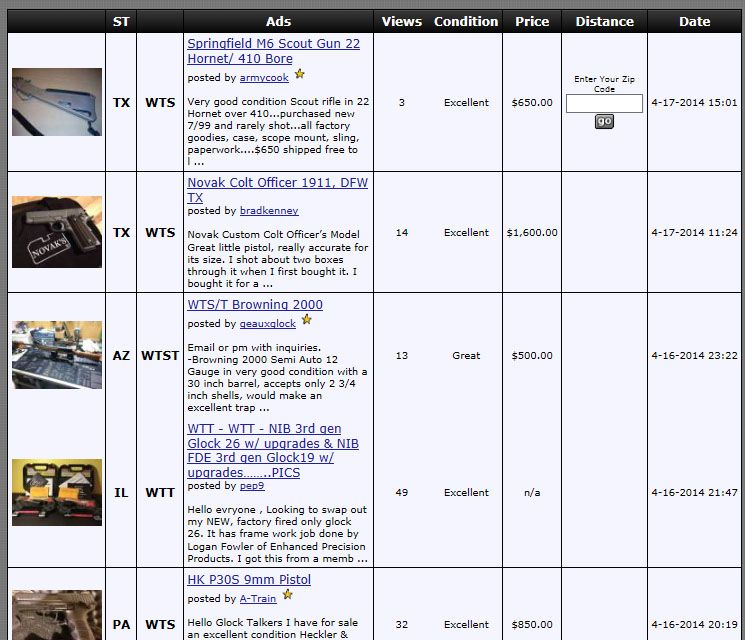The image size is (745, 640).
Task: Click the date 4-17-2014 11:24
Action: click(x=695, y=233)
